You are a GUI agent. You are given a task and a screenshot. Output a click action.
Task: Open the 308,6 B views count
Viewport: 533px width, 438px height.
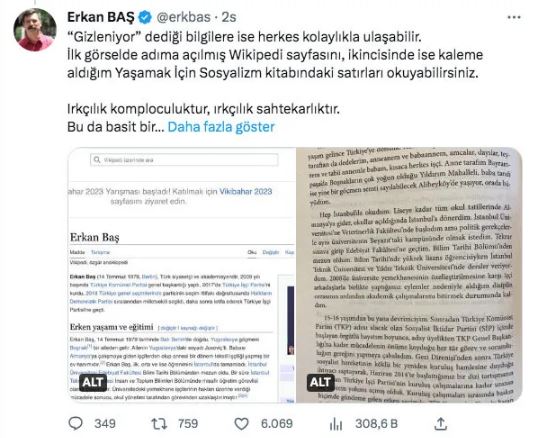coord(376,424)
